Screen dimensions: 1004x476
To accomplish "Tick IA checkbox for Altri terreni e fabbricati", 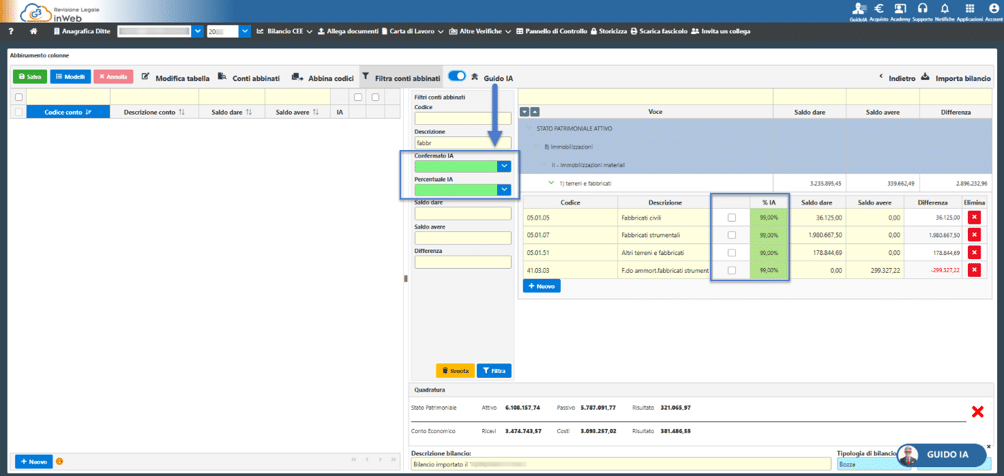I will (731, 253).
